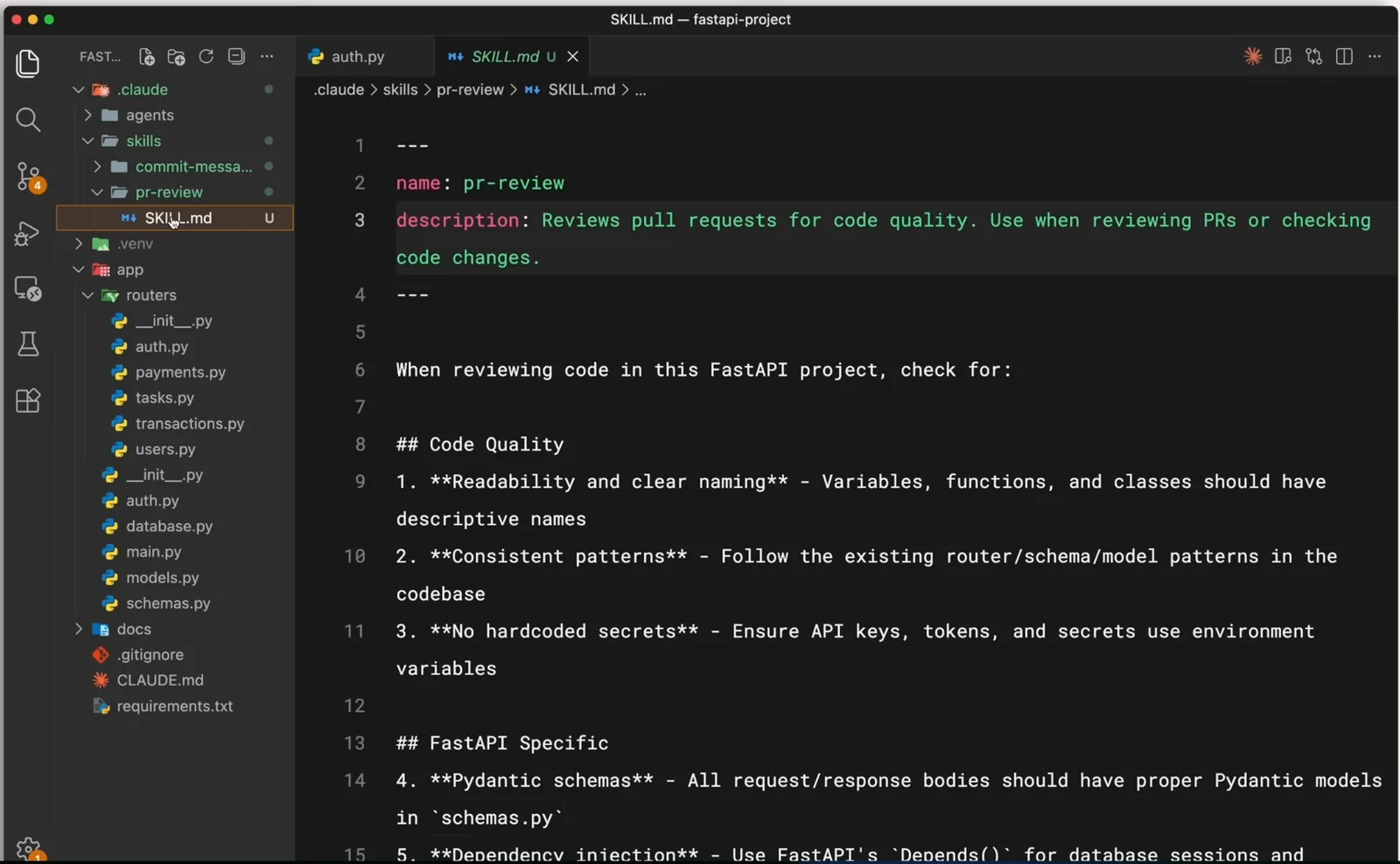Open main.py in the app folder
1400x864 pixels.
point(154,552)
